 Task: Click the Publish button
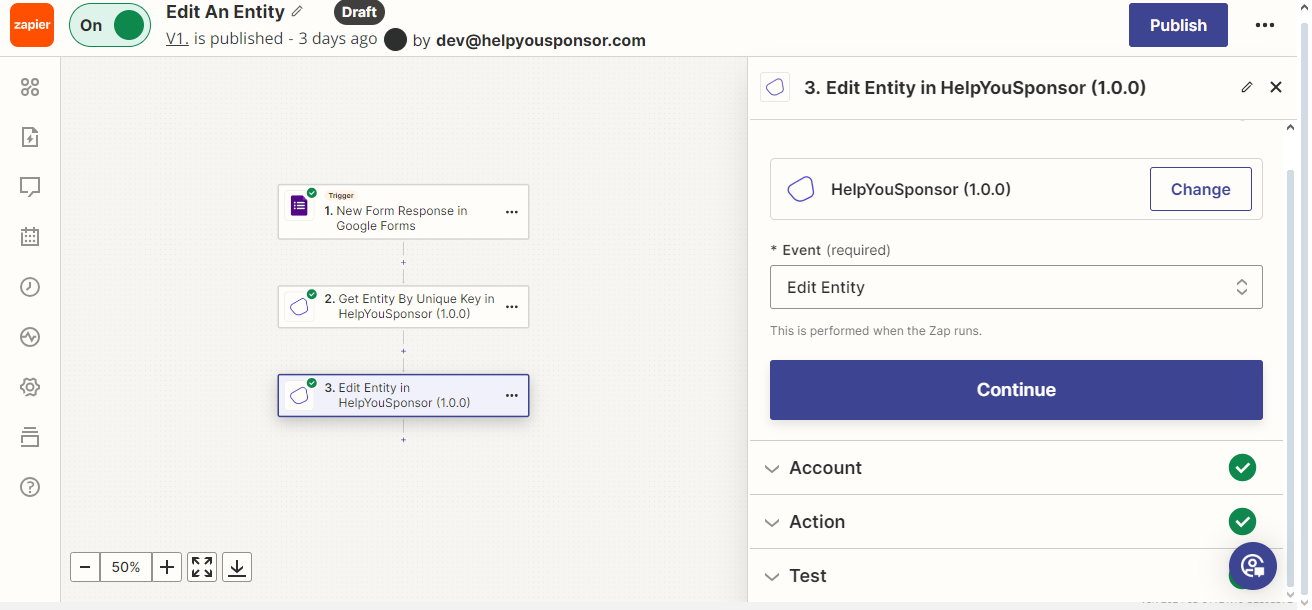click(x=1178, y=25)
